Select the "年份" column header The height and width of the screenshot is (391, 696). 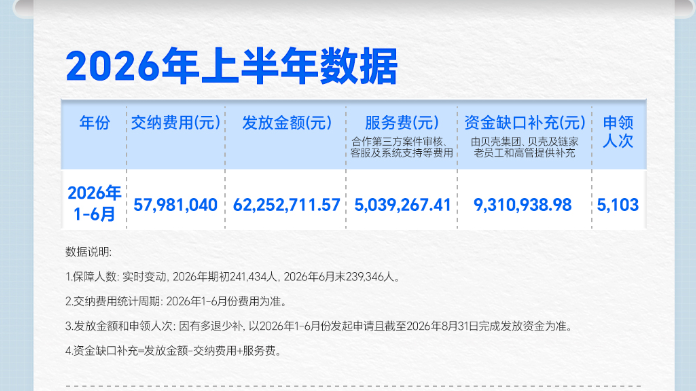tap(95, 123)
